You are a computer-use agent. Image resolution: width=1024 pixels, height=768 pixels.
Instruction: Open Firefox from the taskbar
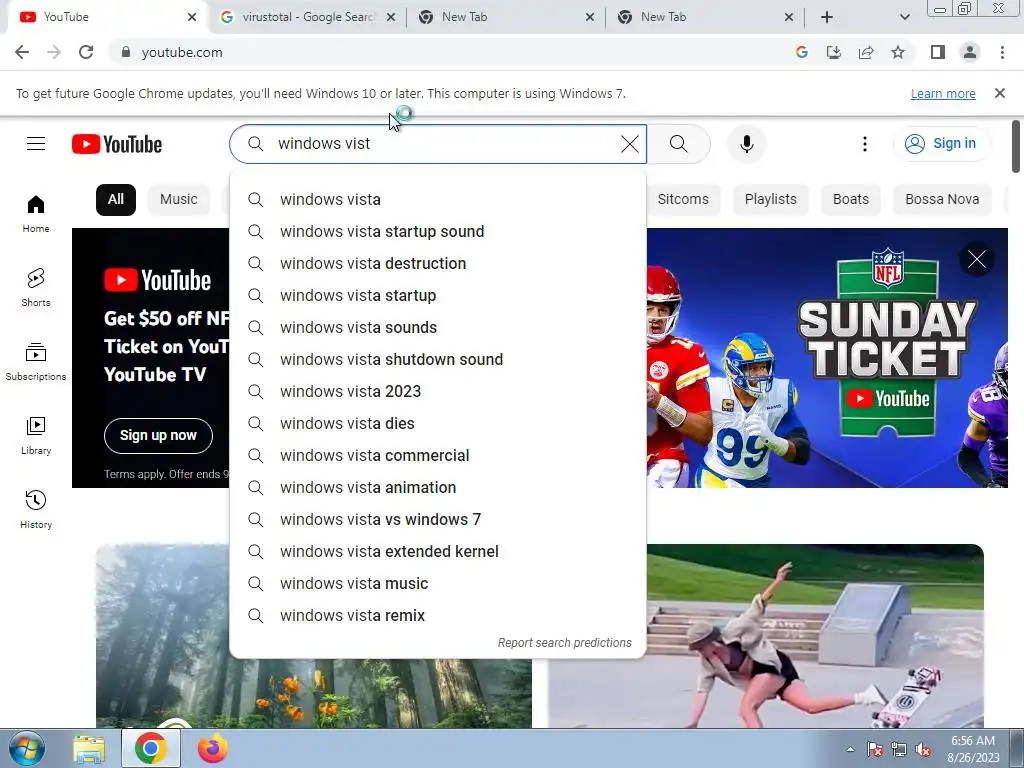[213, 748]
